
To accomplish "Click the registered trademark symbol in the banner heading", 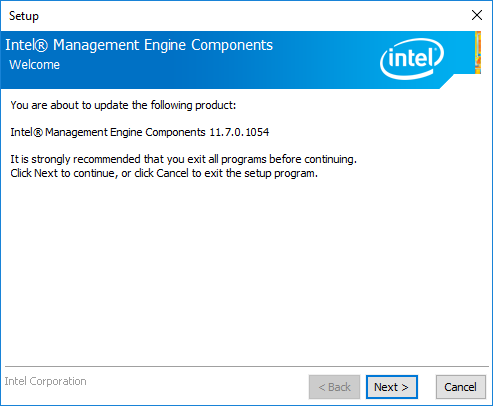I will (41, 46).
